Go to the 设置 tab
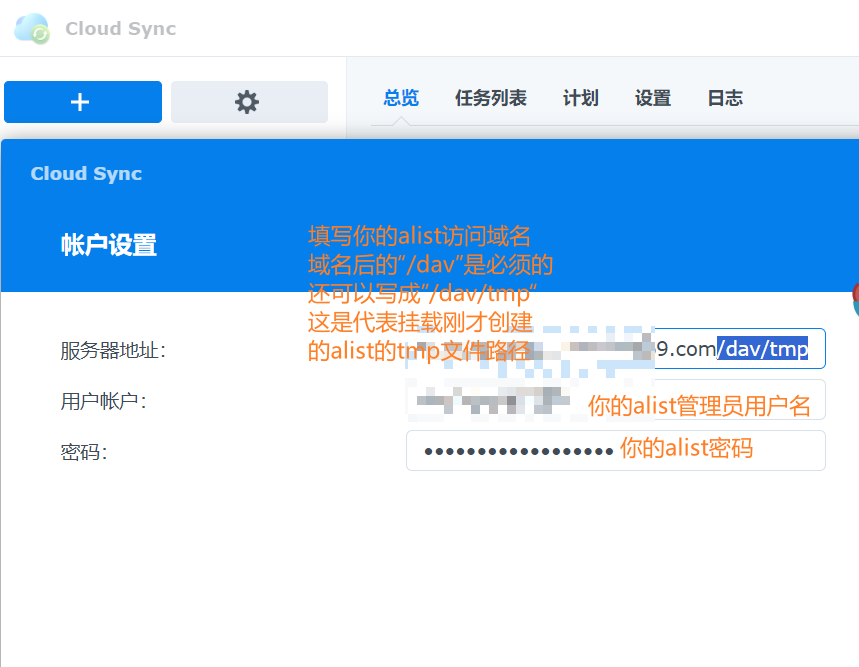Viewport: 859px width, 667px height. tap(653, 98)
